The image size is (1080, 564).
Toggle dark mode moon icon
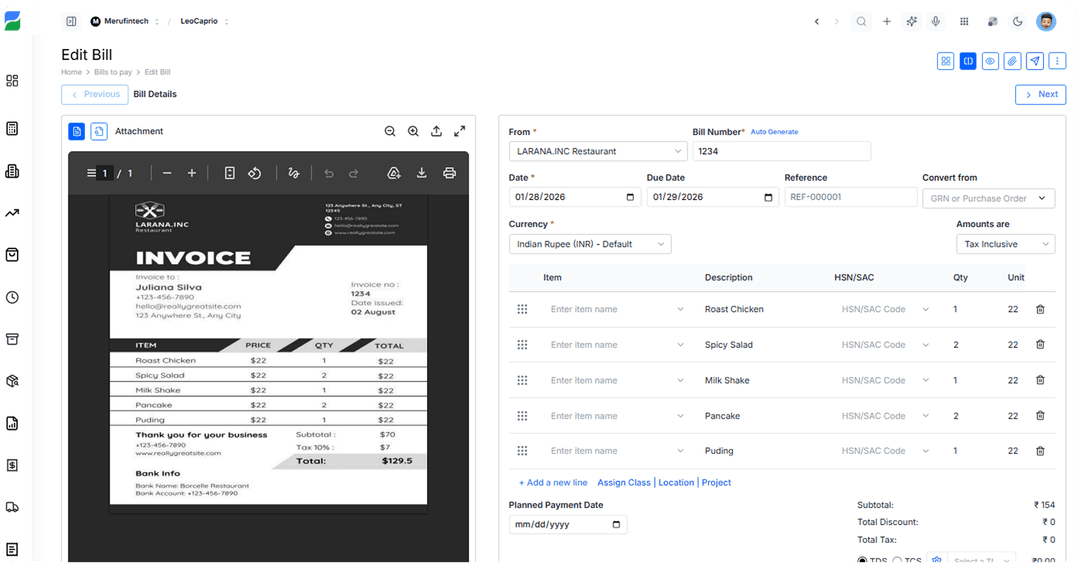(1017, 21)
